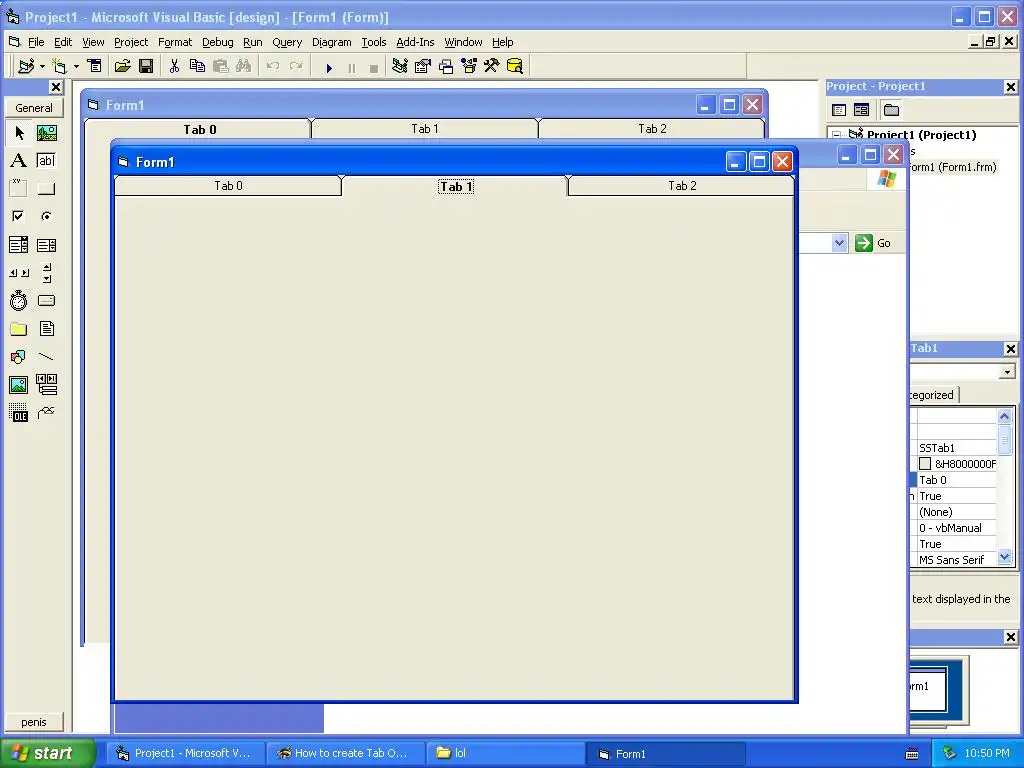Select the Frame control in the toolbox
1024x768 pixels.
click(19, 189)
